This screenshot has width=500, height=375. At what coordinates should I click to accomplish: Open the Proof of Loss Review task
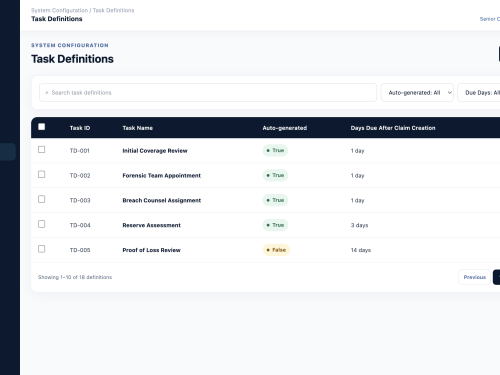pyautogui.click(x=152, y=250)
